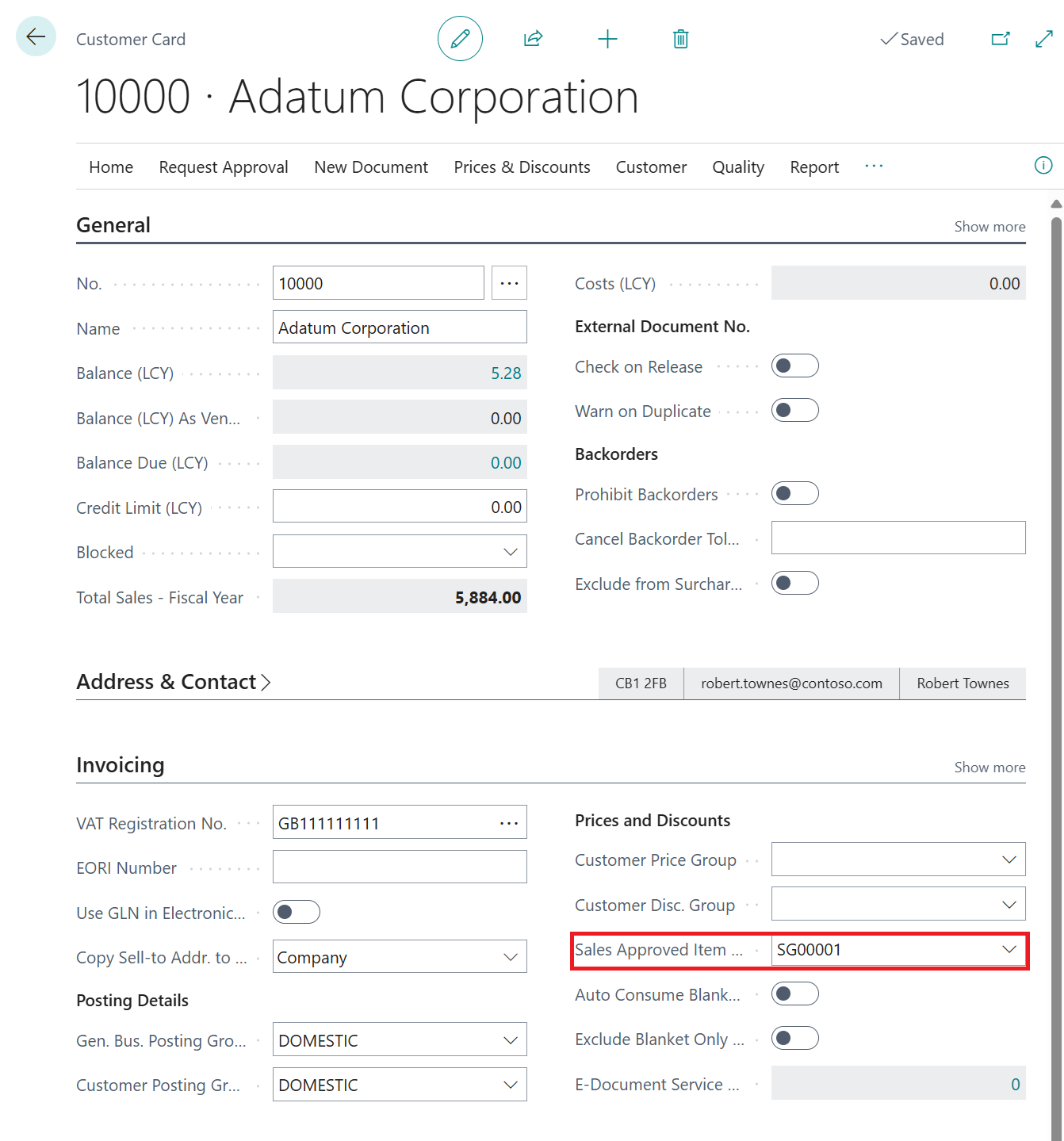Open the Home menu
This screenshot has height=1141, width=1064.
coord(111,167)
